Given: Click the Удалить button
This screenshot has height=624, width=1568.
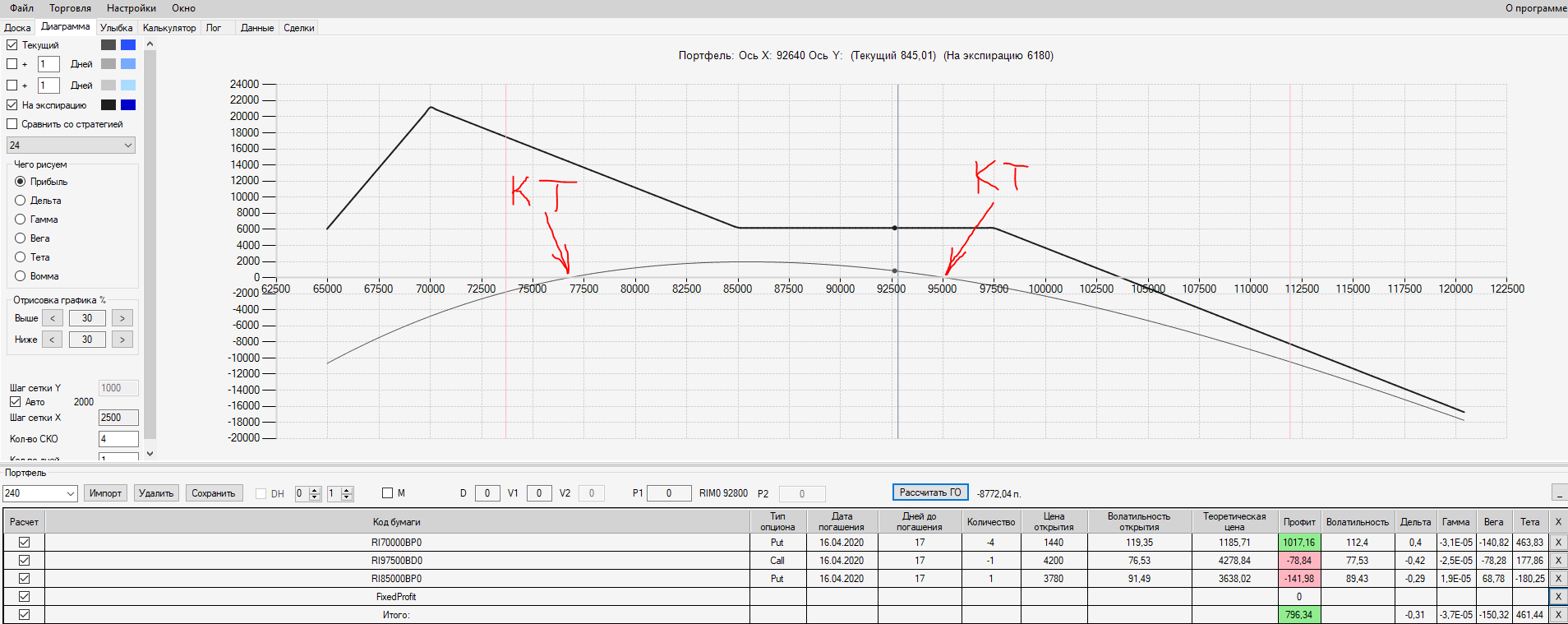Looking at the screenshot, I should pyautogui.click(x=156, y=493).
